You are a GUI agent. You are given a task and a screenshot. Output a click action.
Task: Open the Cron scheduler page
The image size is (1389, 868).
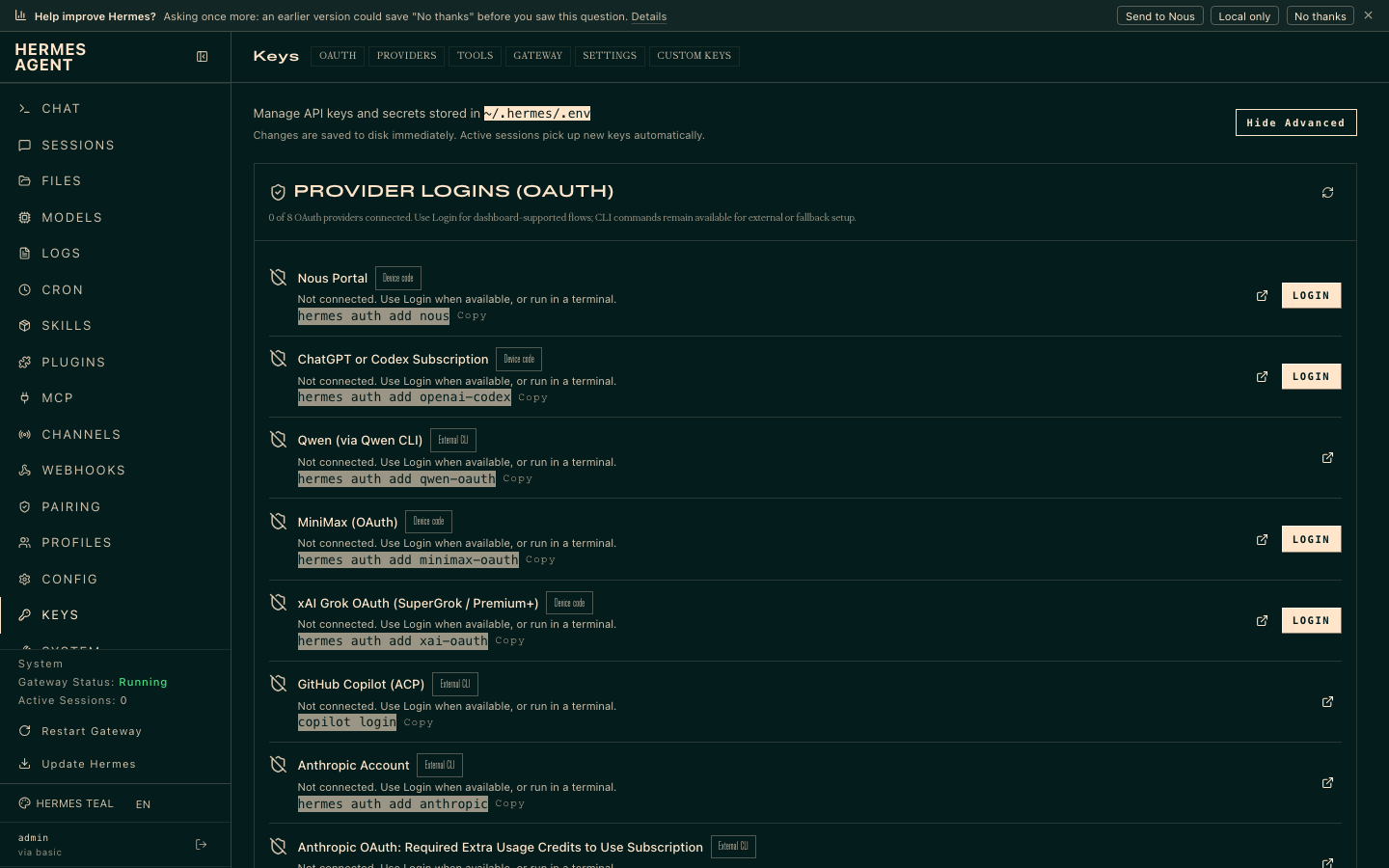pos(116,290)
